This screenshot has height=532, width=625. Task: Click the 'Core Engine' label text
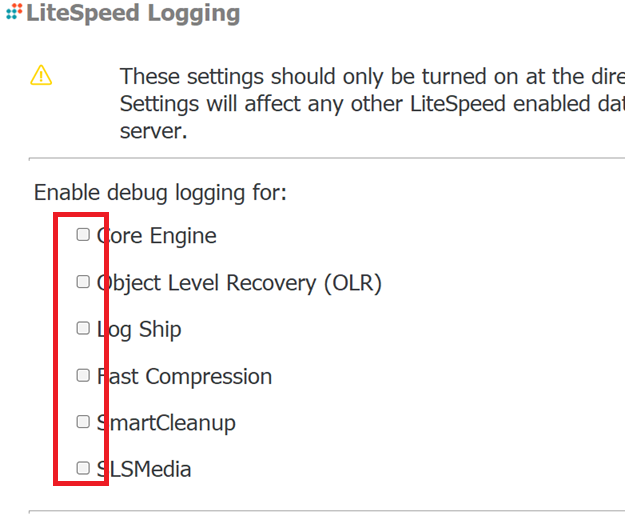tap(157, 236)
